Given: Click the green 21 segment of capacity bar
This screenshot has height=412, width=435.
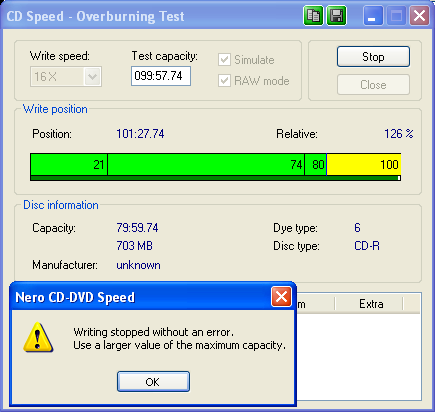Looking at the screenshot, I should (69, 164).
